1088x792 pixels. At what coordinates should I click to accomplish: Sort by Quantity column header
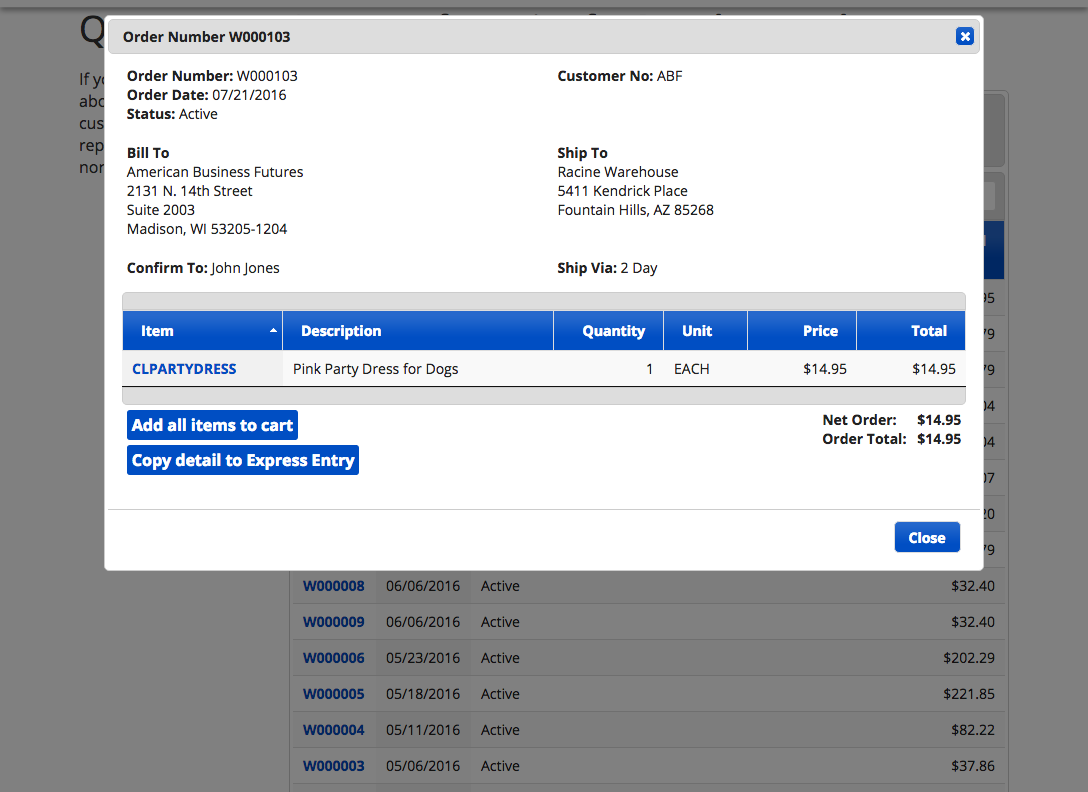609,330
